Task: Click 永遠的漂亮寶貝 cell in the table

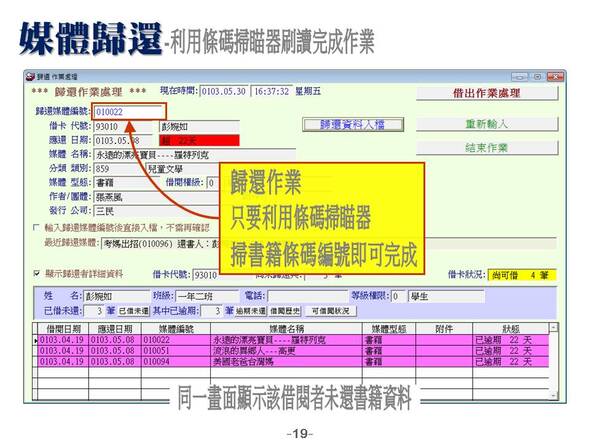Action: click(286, 340)
